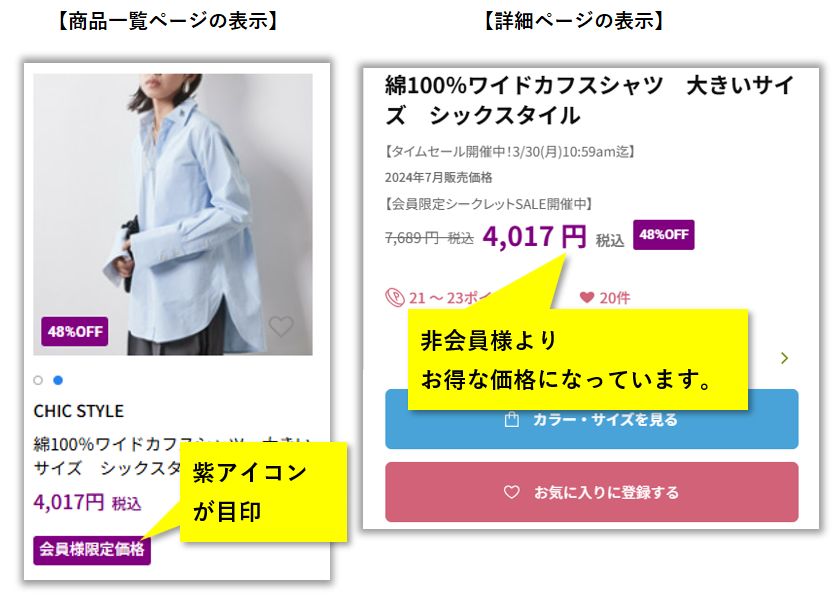Click the pink heart icon beside 20件
835x602 pixels.
[x=586, y=297]
